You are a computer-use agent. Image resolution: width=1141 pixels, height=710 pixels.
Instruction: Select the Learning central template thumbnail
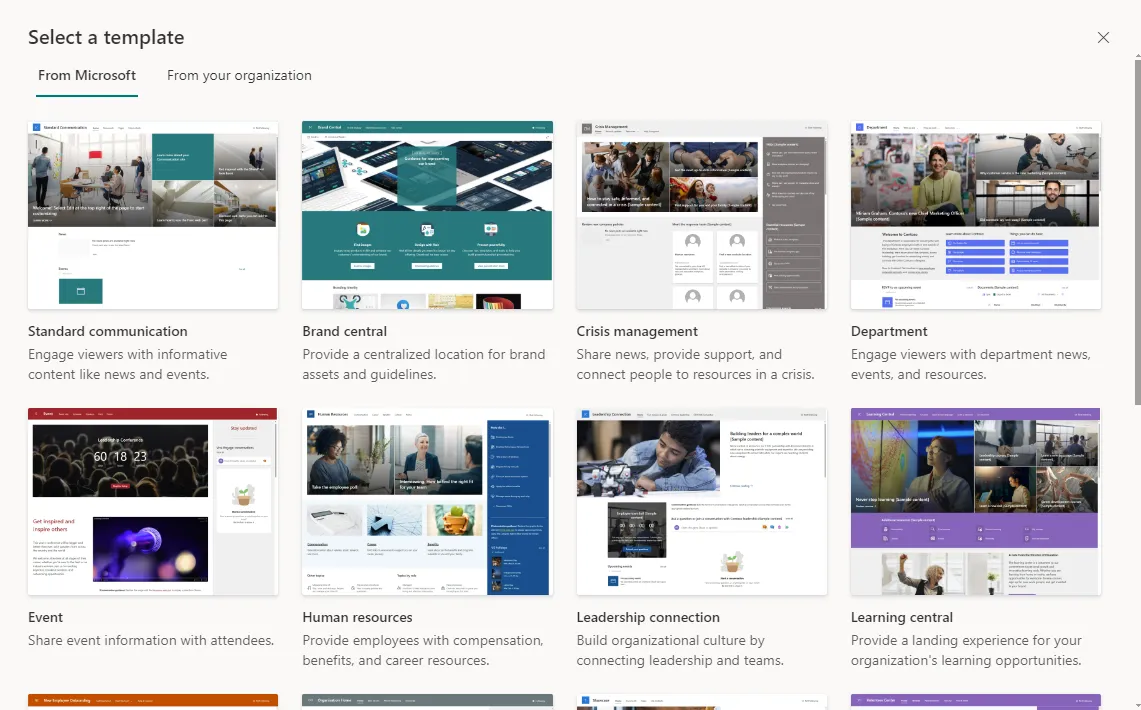(976, 502)
